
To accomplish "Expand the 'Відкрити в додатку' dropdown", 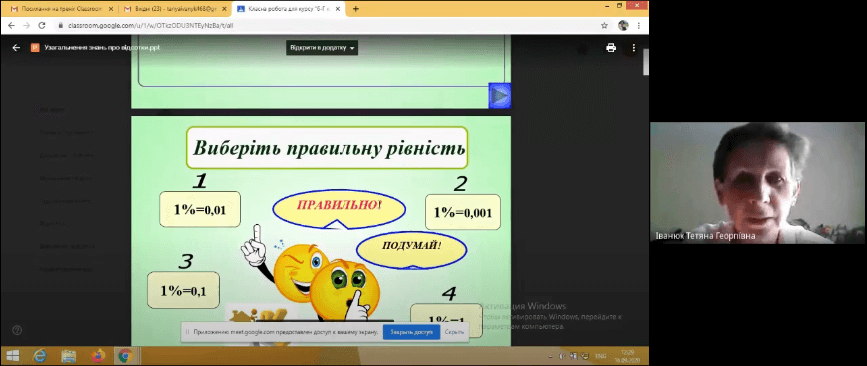I will click(x=322, y=48).
